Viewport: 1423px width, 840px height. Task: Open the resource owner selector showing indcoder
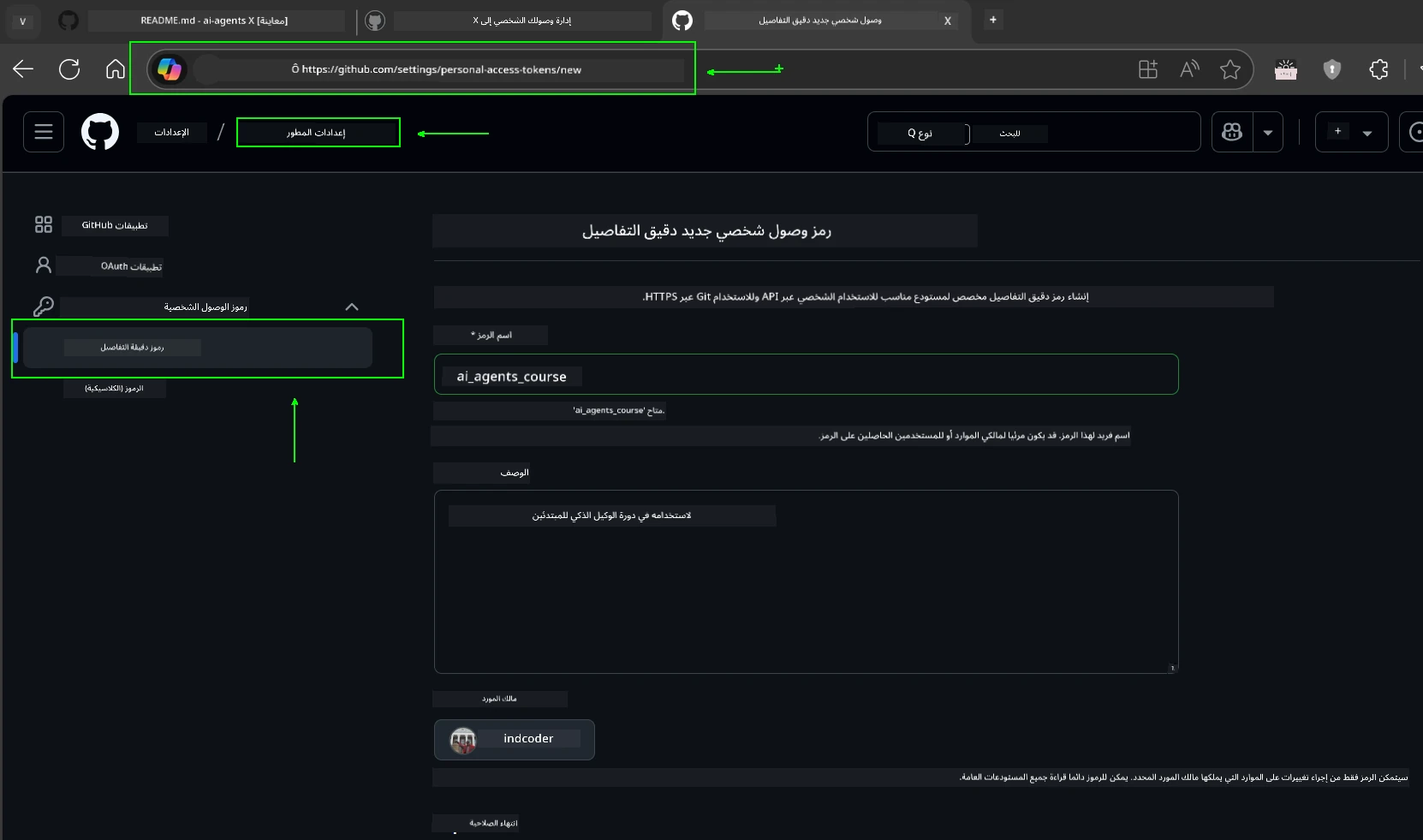[514, 739]
